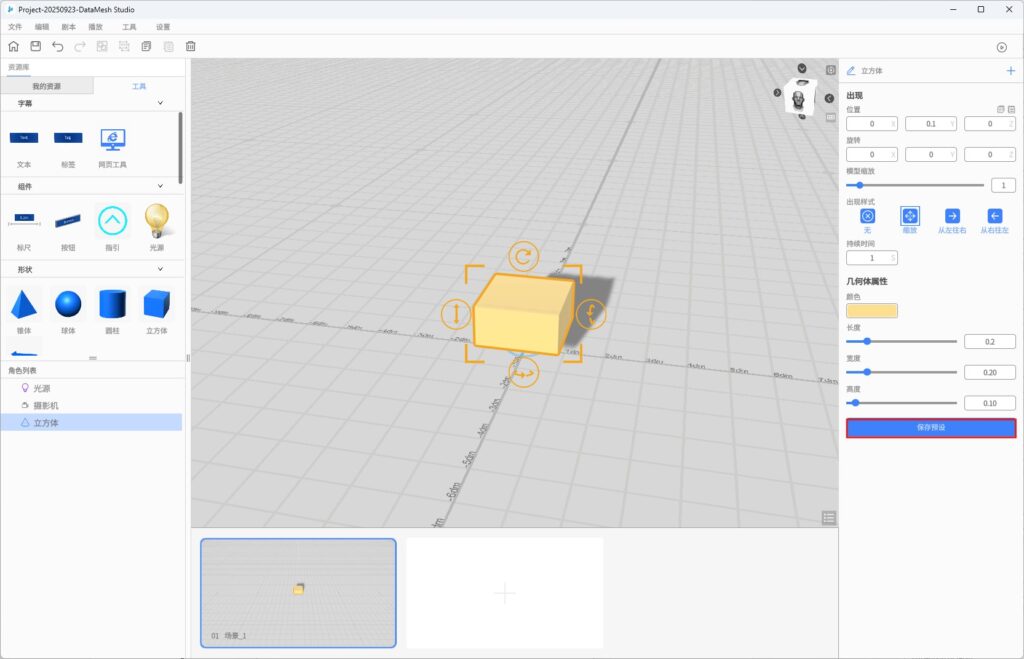Collapse the 字幕 section
The width and height of the screenshot is (1024, 659).
point(160,103)
